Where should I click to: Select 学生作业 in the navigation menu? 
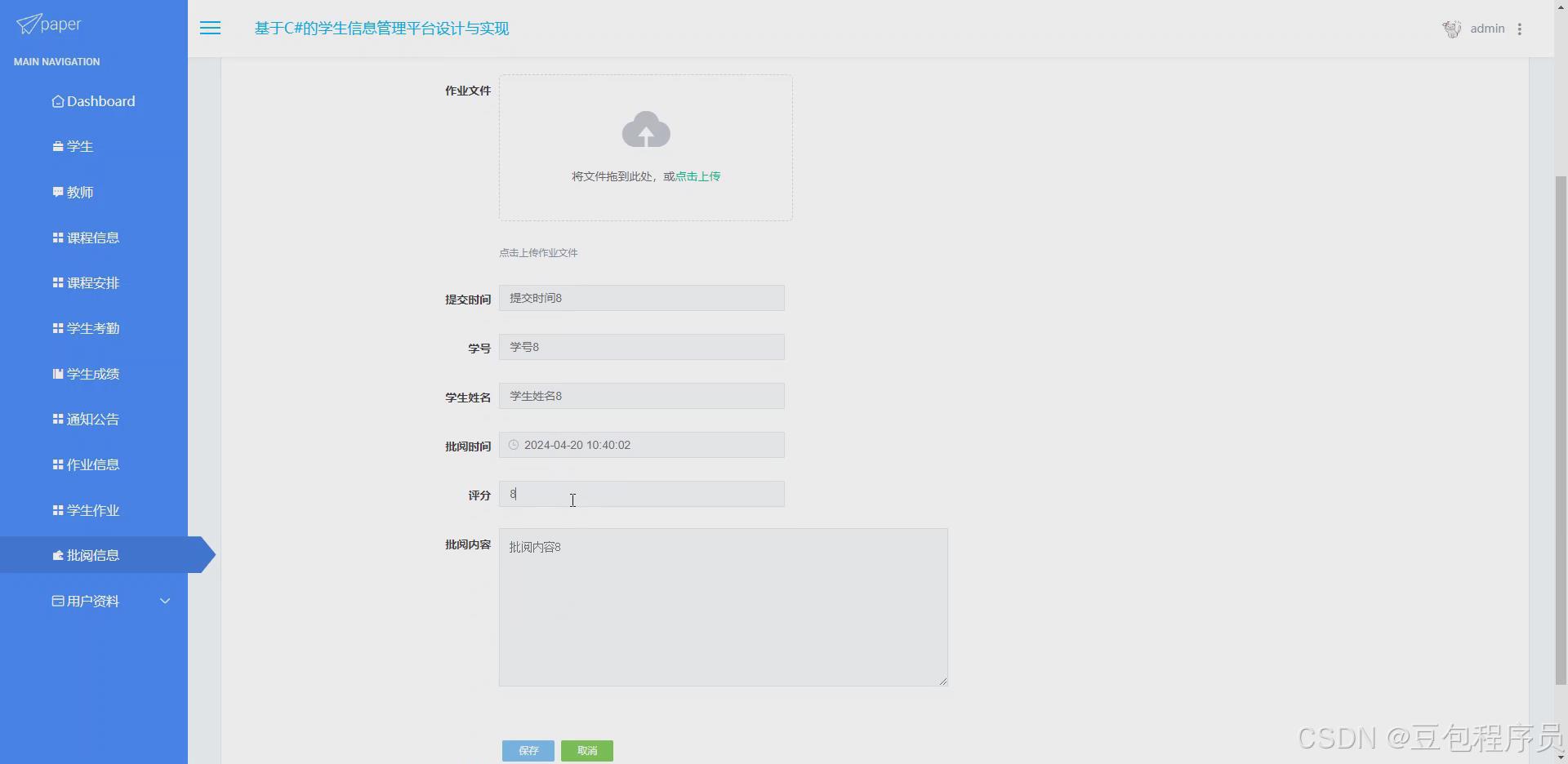tap(92, 509)
